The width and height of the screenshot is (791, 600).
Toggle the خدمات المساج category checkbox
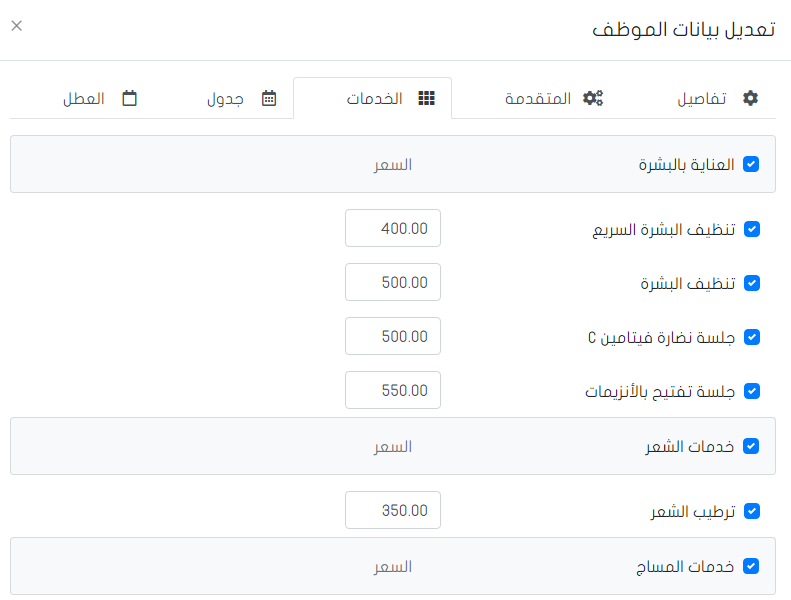[x=752, y=566]
